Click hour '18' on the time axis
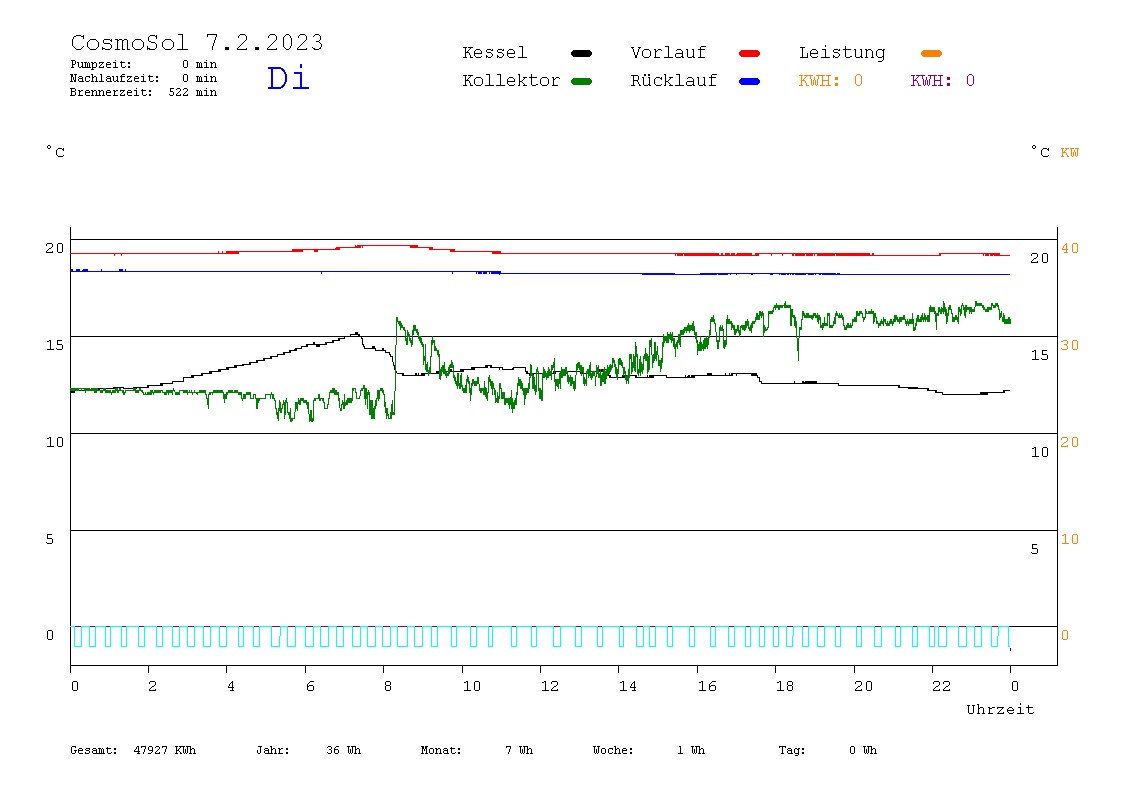 pos(785,686)
